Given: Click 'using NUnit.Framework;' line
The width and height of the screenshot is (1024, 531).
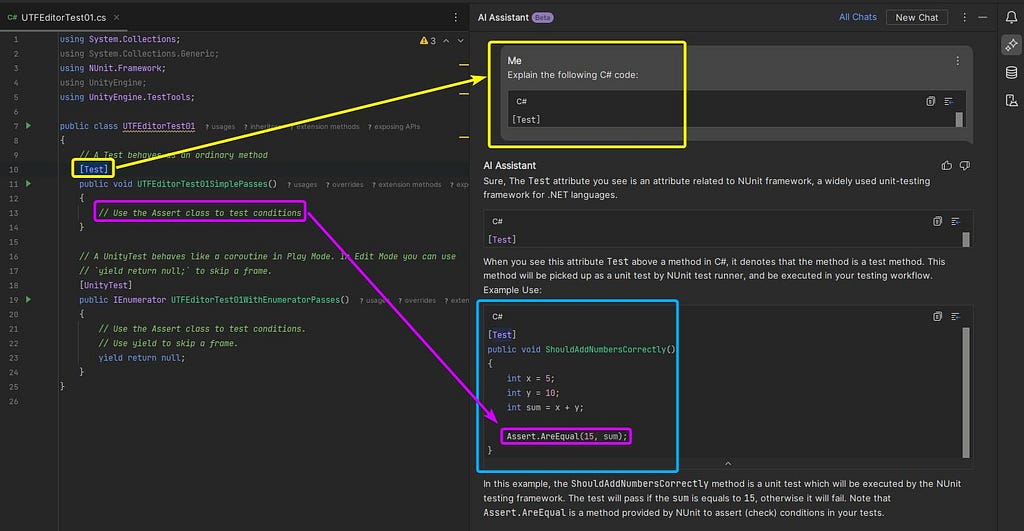Looking at the screenshot, I should click(x=112, y=68).
